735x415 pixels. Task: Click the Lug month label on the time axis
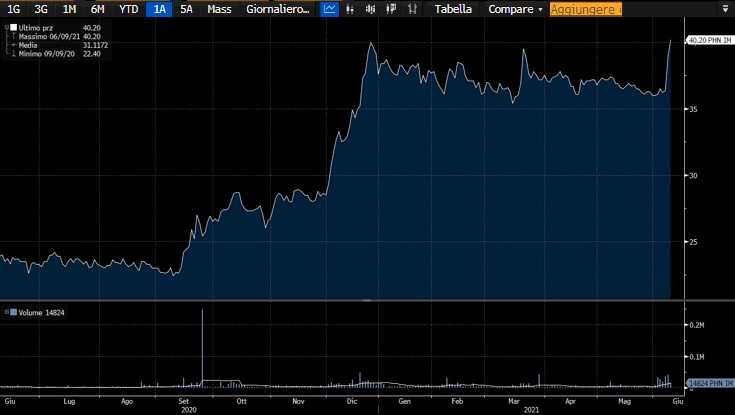[69, 401]
